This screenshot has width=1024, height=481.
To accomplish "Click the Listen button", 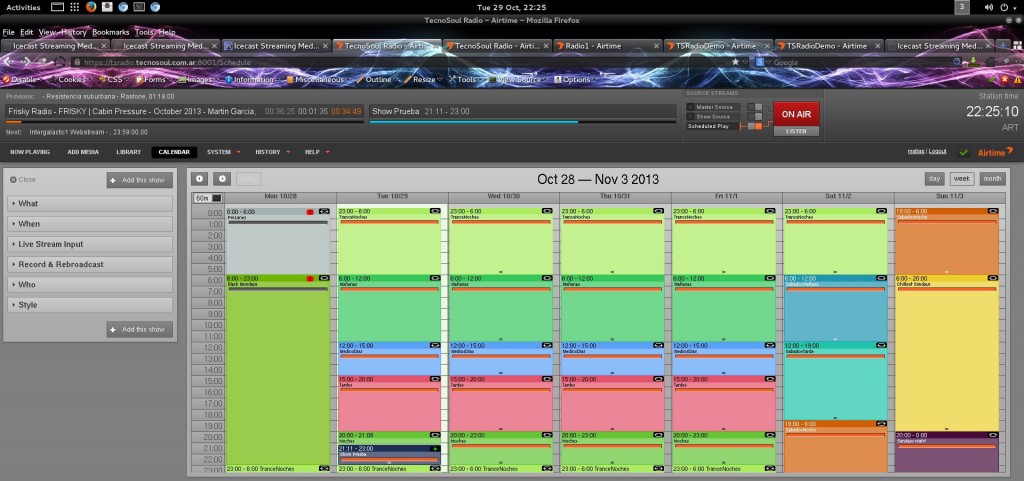I will [796, 131].
